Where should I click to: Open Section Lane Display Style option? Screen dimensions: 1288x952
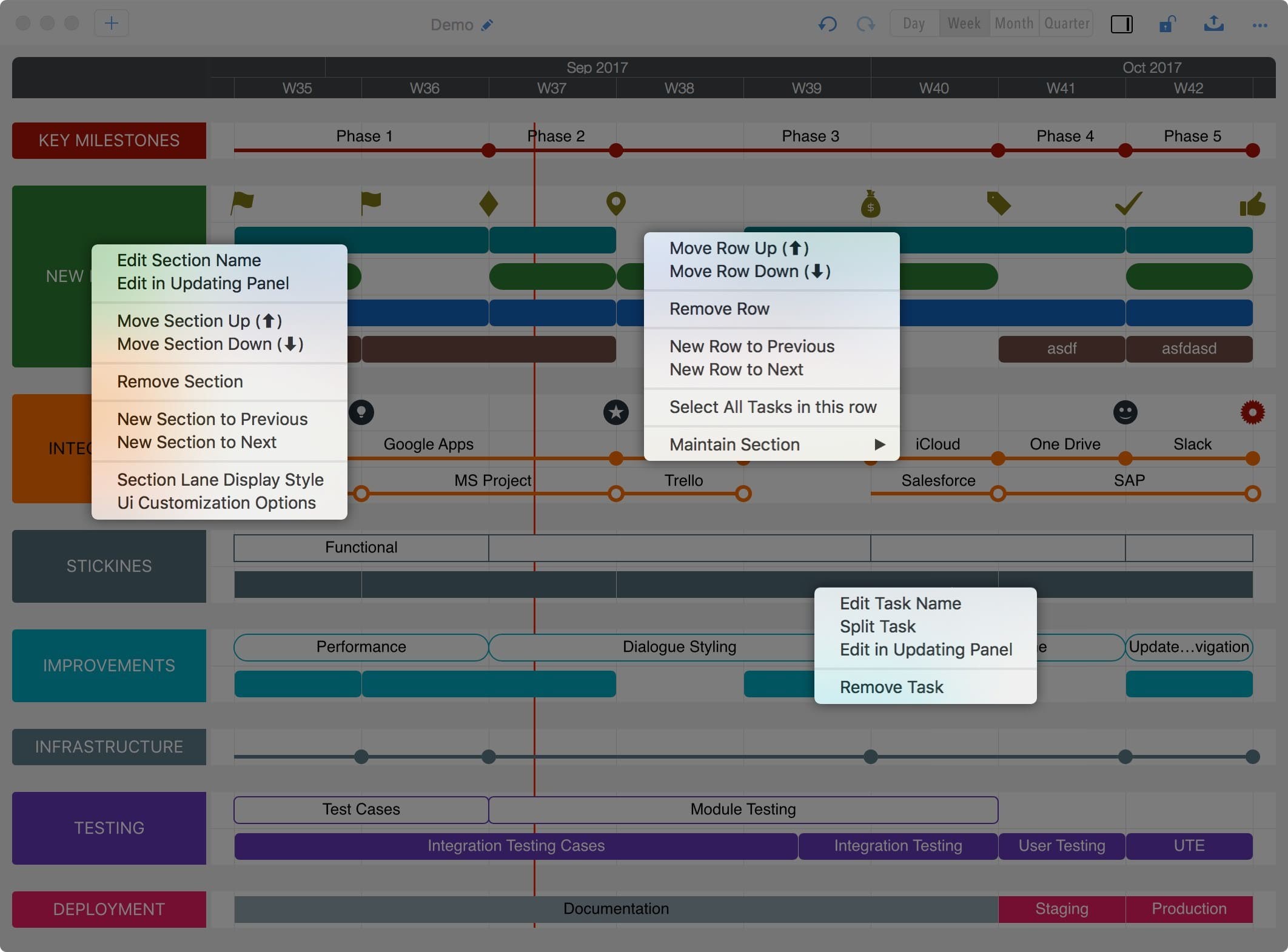click(220, 480)
